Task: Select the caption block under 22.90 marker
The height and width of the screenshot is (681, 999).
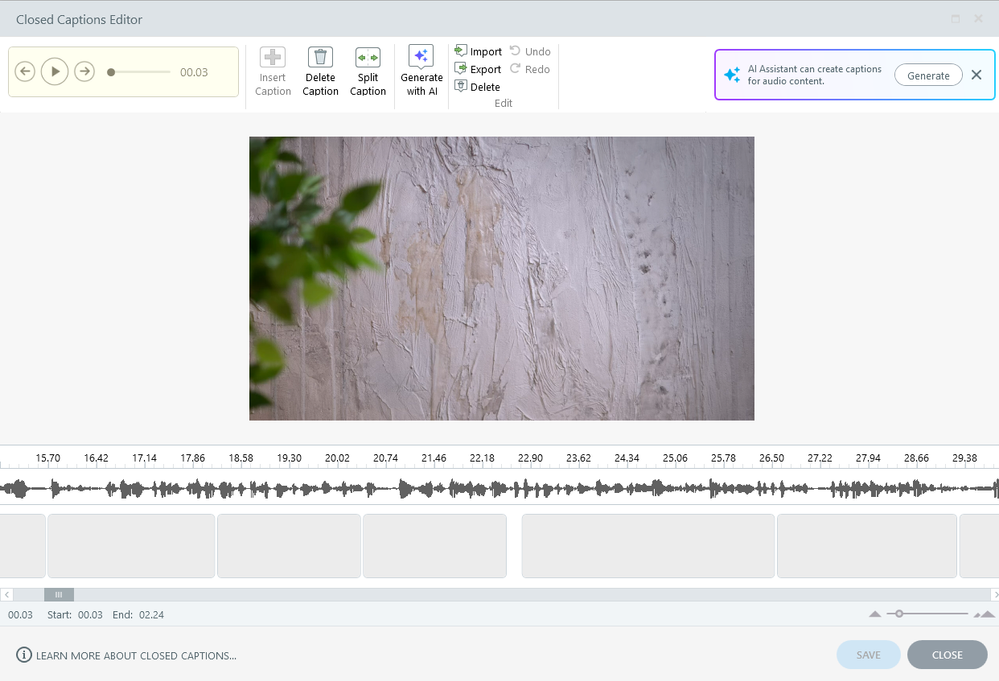Action: (647, 546)
